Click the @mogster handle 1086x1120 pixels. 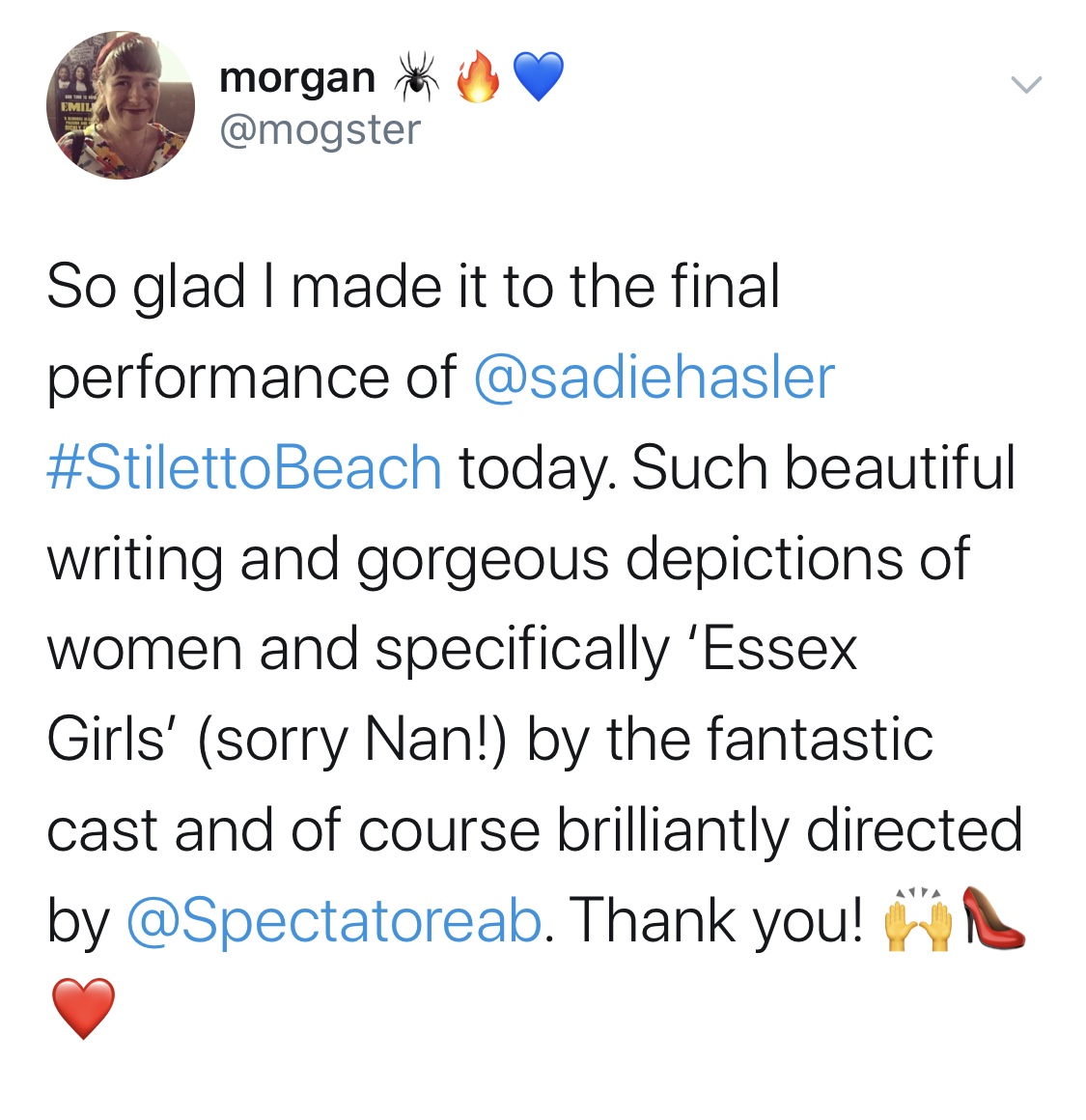(x=320, y=129)
